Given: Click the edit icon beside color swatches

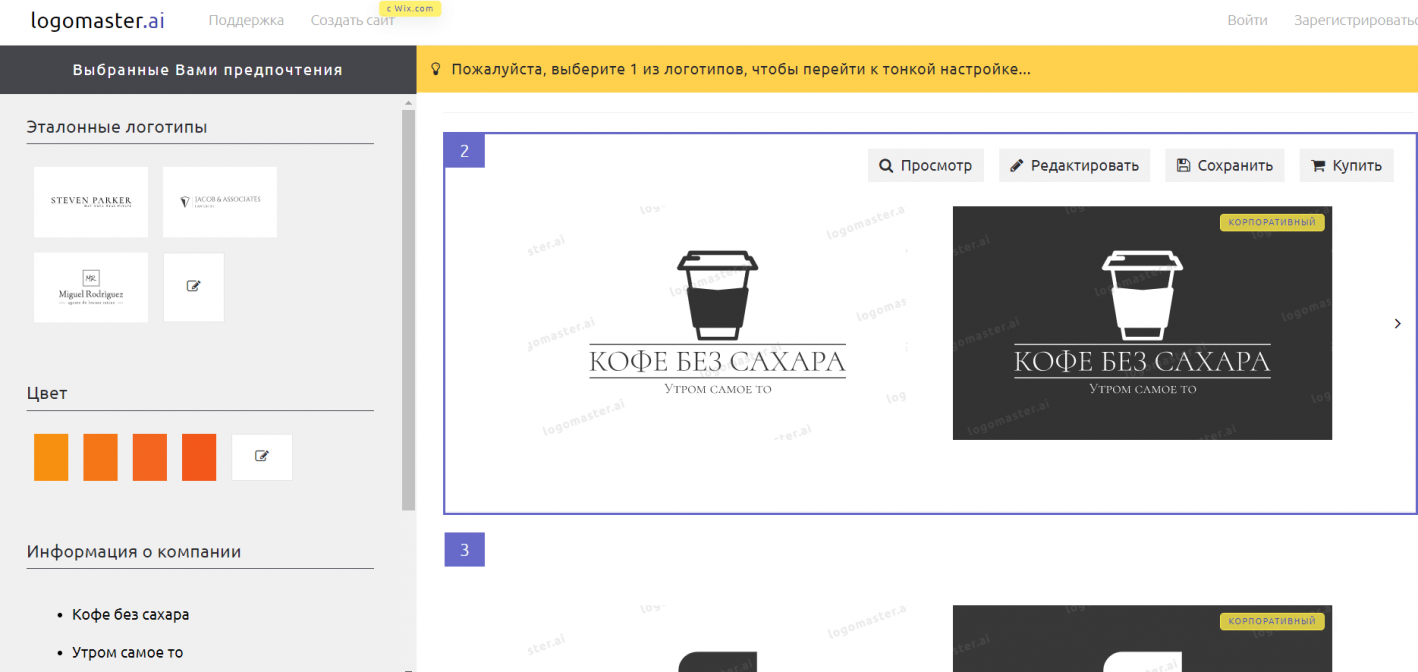Looking at the screenshot, I should point(262,457).
